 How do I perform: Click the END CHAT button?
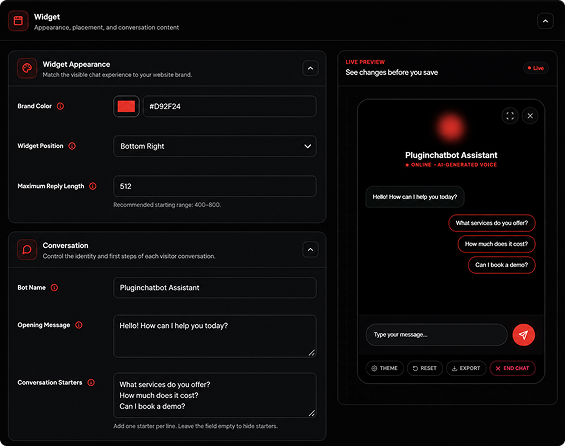click(x=512, y=368)
